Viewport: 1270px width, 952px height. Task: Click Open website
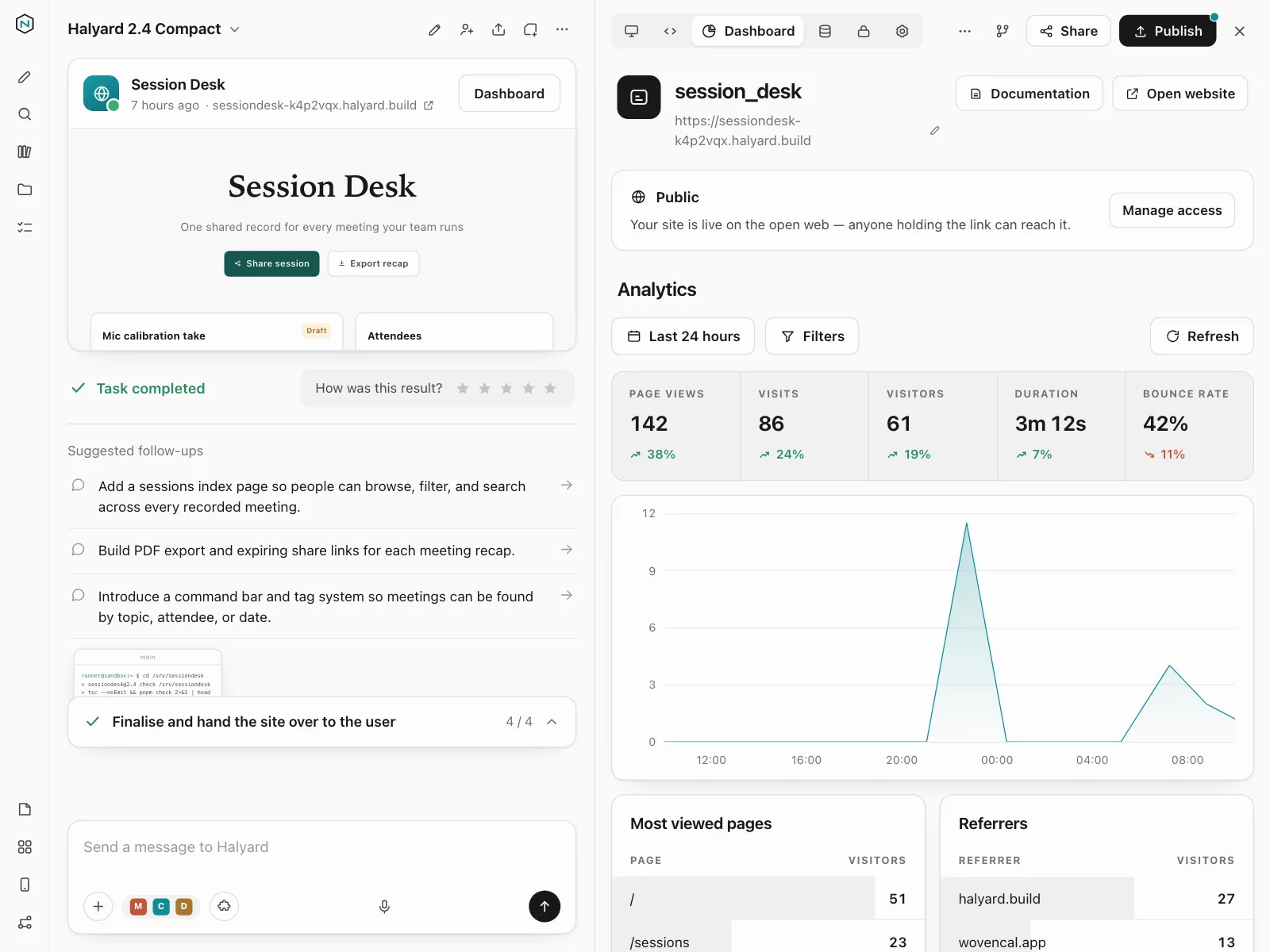tap(1180, 94)
